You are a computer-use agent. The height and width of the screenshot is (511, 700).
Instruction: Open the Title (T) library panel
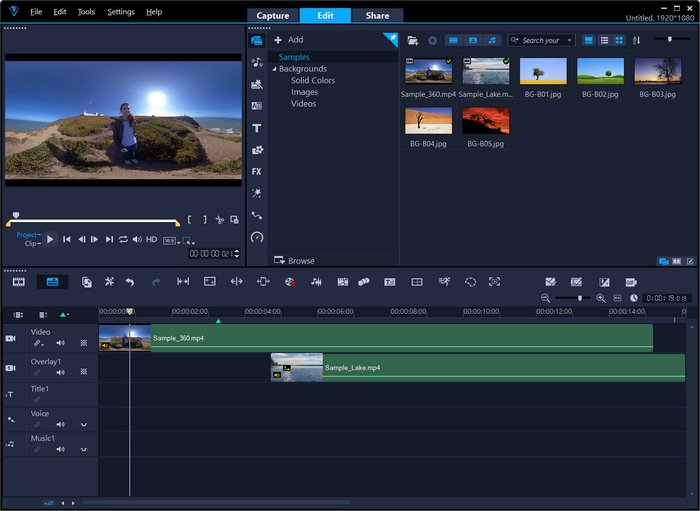click(x=257, y=128)
